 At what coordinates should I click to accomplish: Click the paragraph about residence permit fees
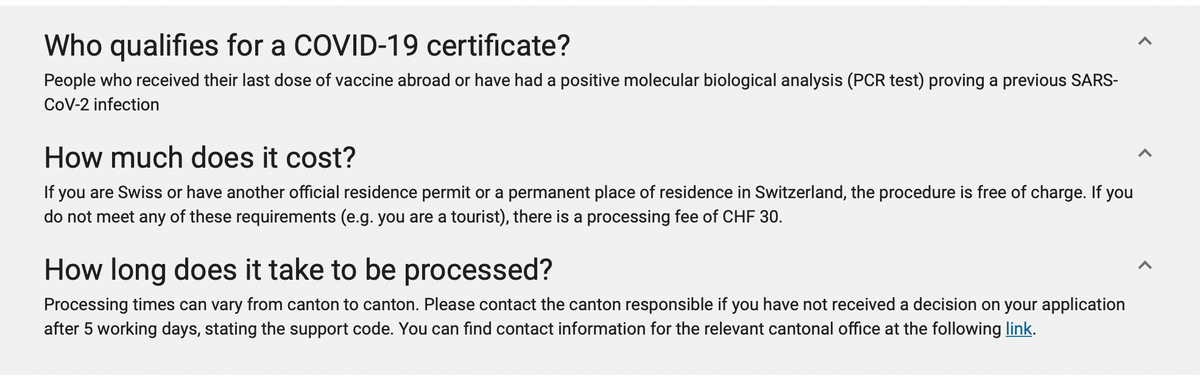pos(588,204)
